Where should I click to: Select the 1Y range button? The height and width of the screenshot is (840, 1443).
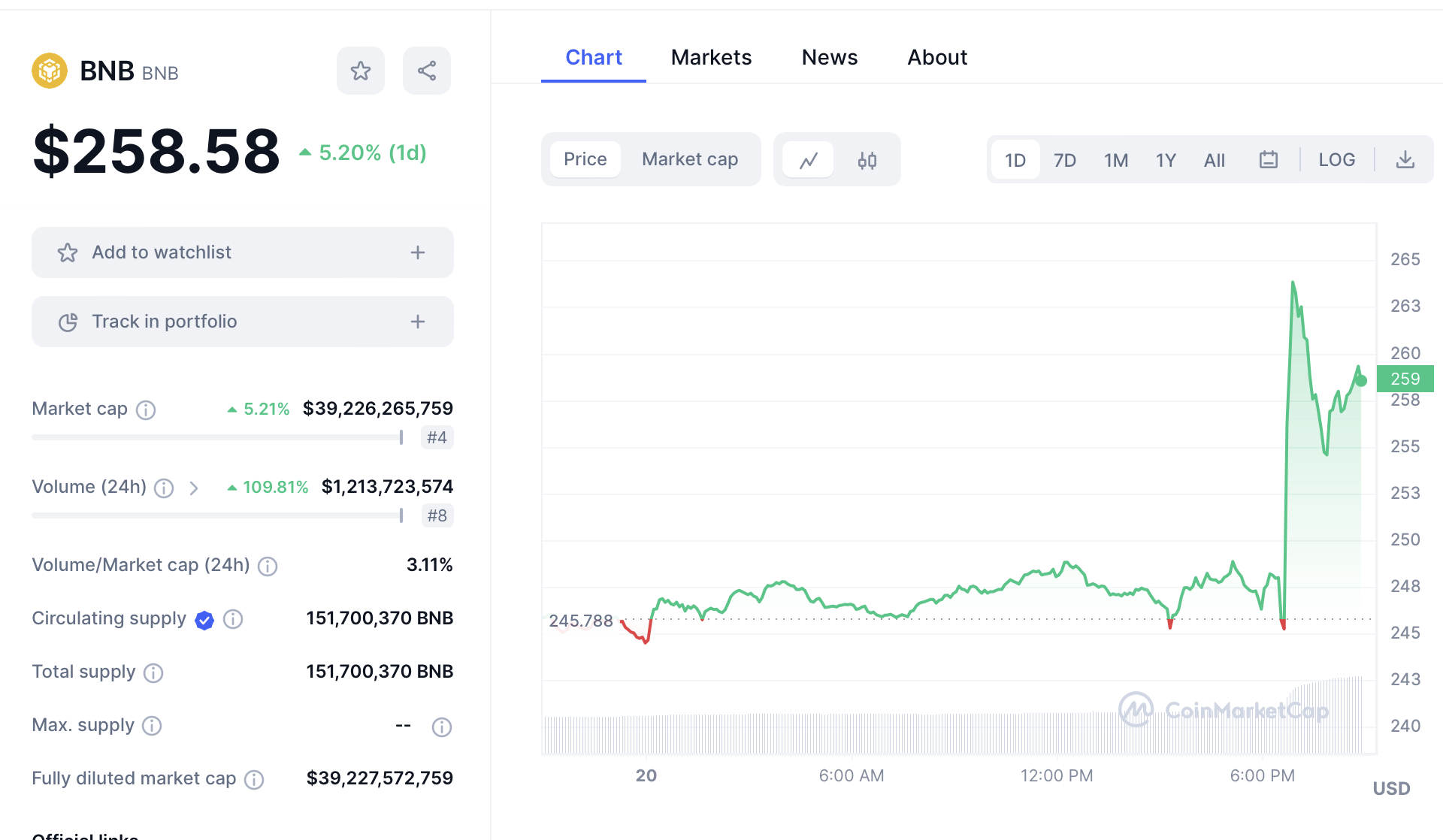(x=1165, y=160)
